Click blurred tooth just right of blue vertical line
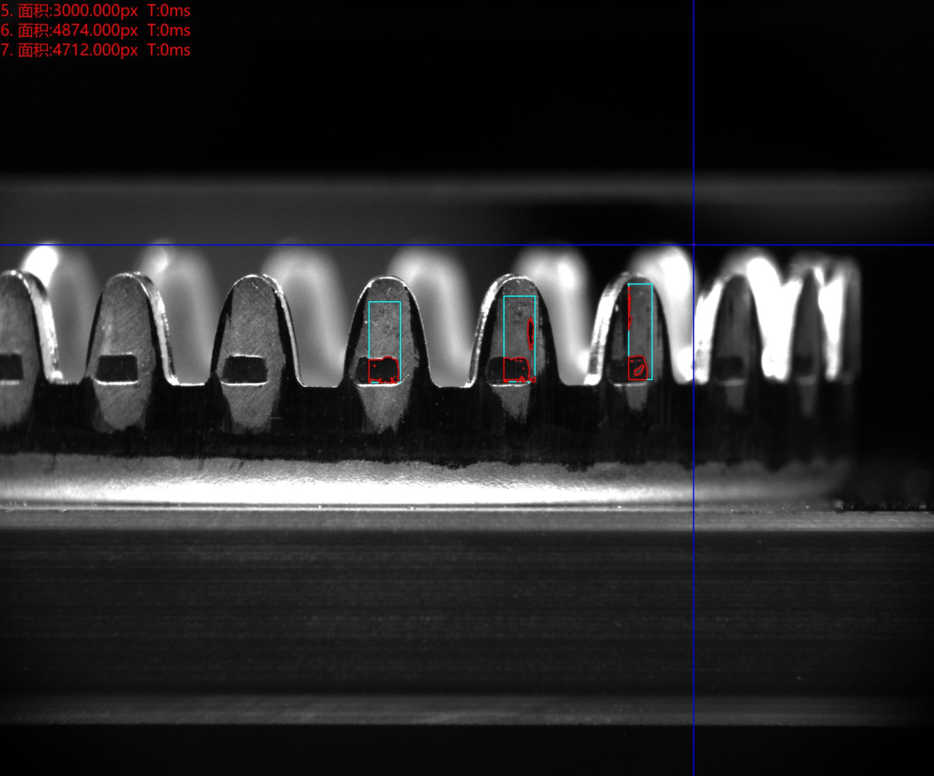 click(738, 330)
